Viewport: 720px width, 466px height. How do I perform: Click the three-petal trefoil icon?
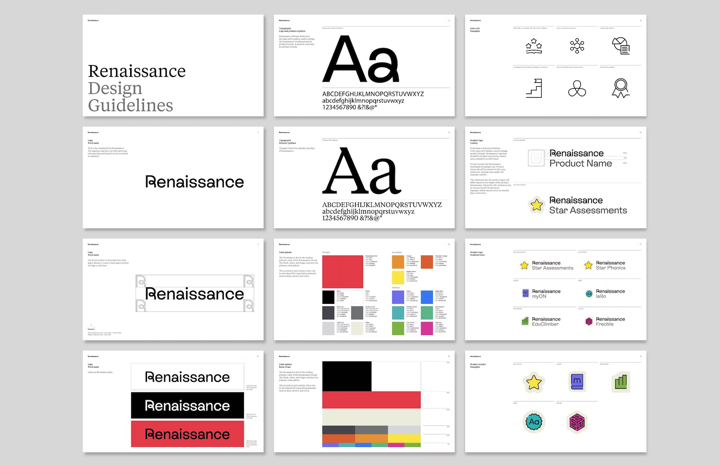pos(577,89)
